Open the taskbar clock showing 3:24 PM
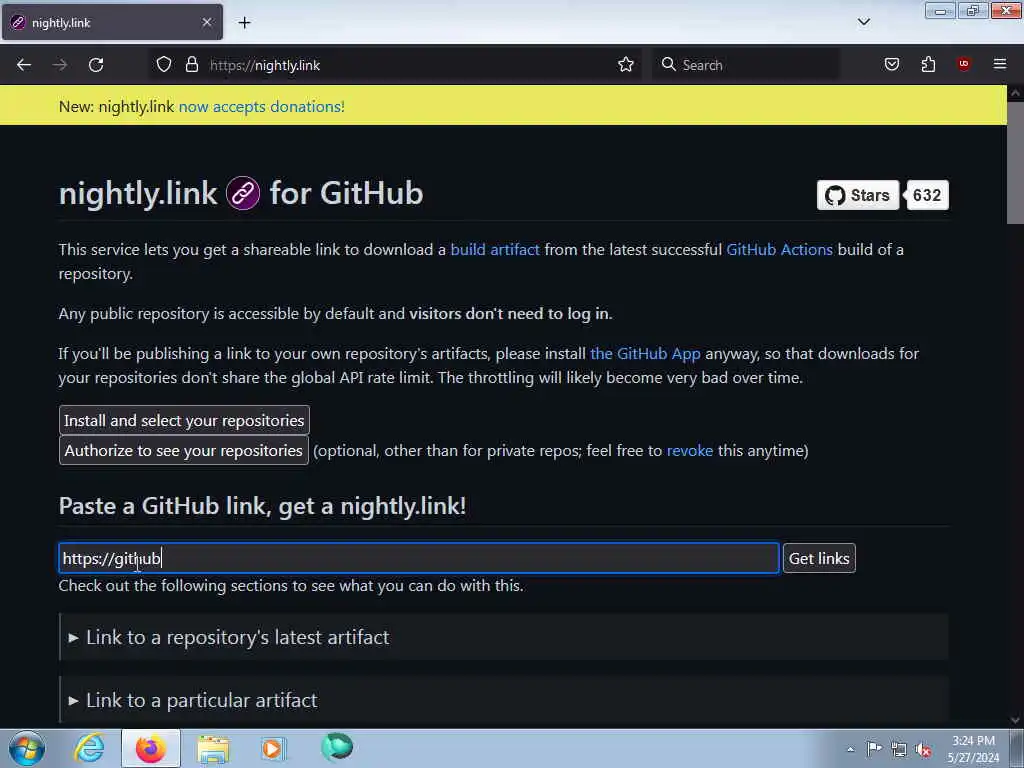Screen dimensions: 1024x768 point(974,749)
